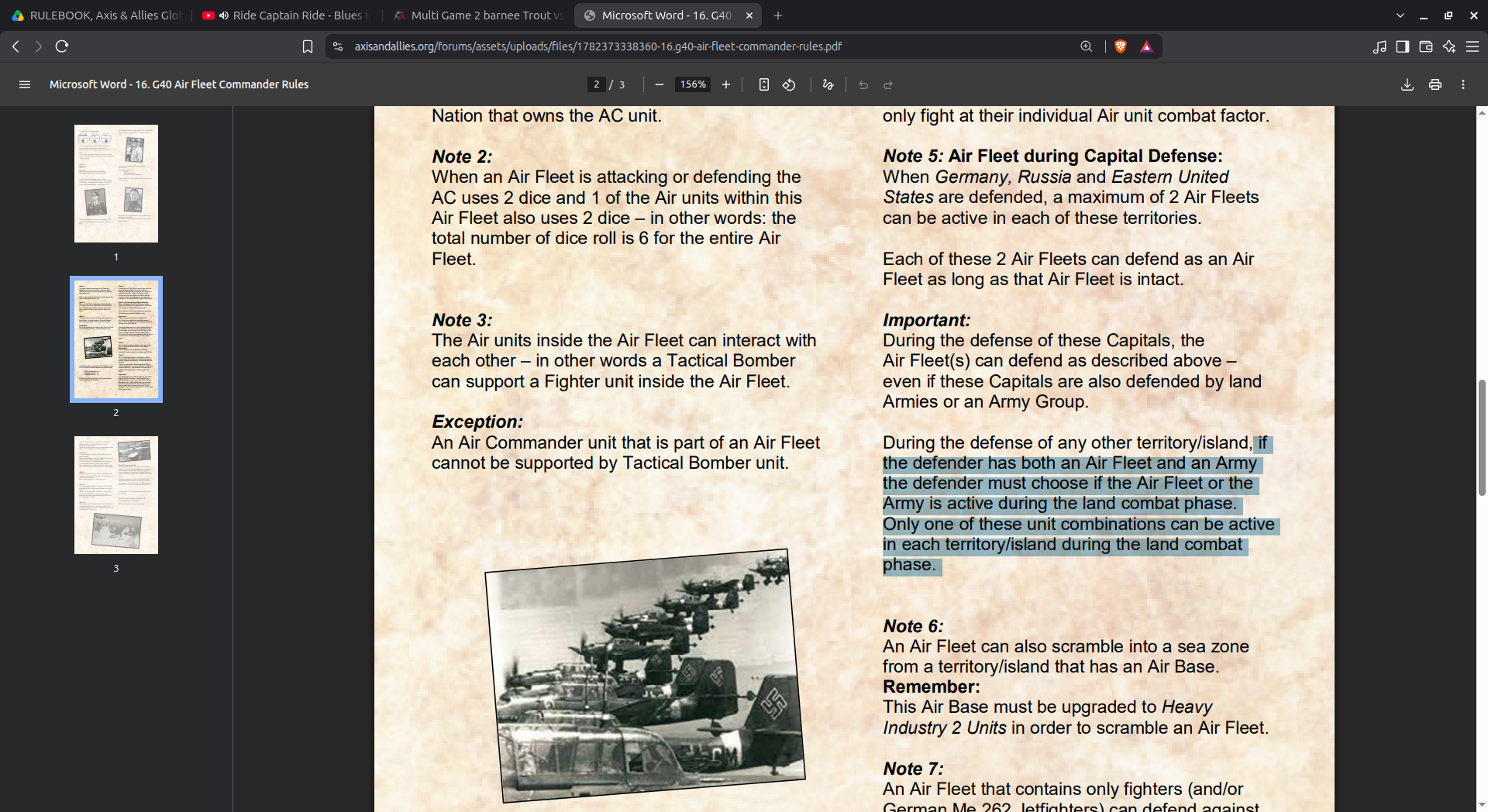Open site information icon in address bar
Screen dimensions: 1488x812
pos(338,46)
